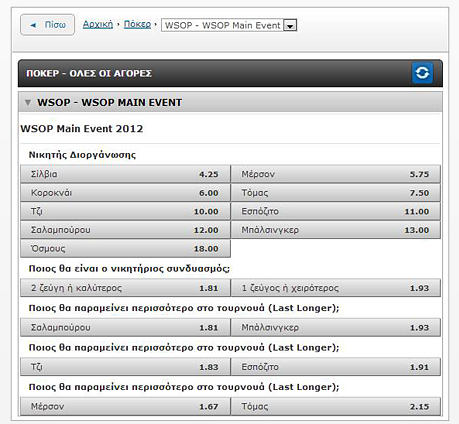
Task: Open the WSOP Main Event dropdown arrow
Action: click(x=290, y=25)
